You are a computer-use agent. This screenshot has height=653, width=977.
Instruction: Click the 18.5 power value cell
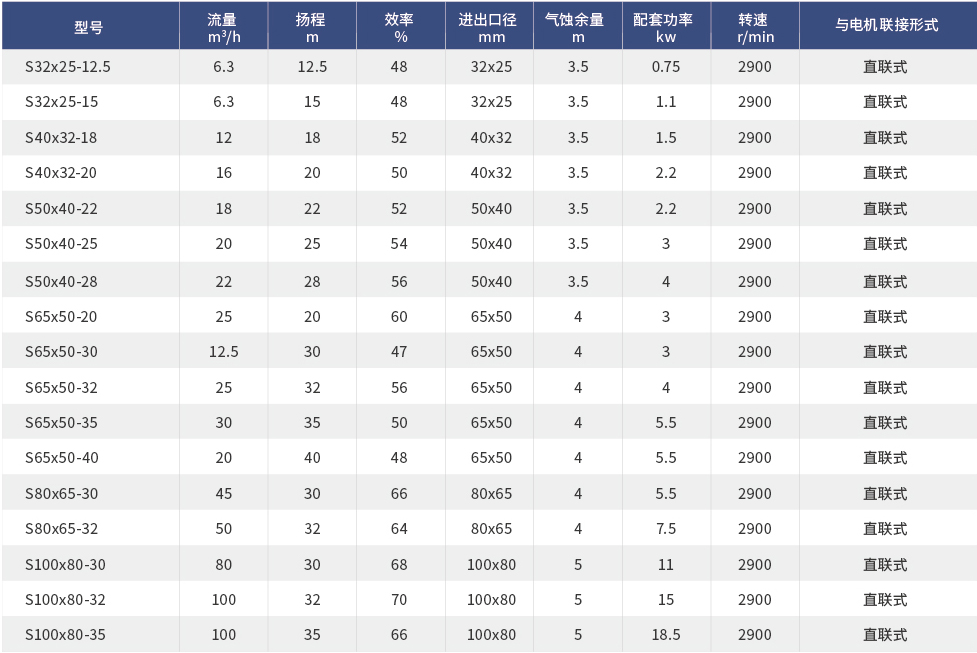click(666, 635)
